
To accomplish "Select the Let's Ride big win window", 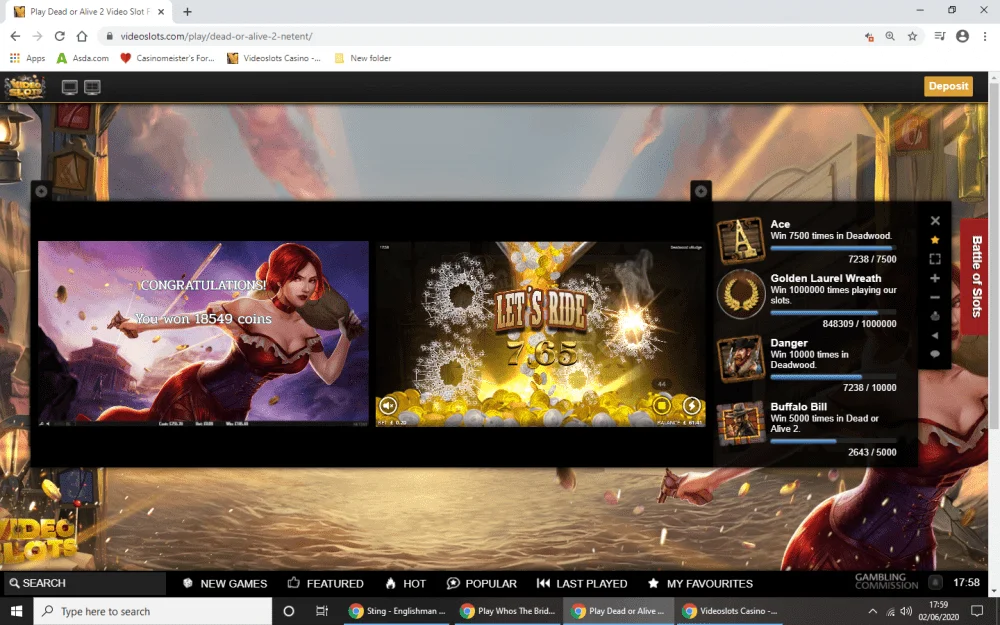I will [541, 334].
